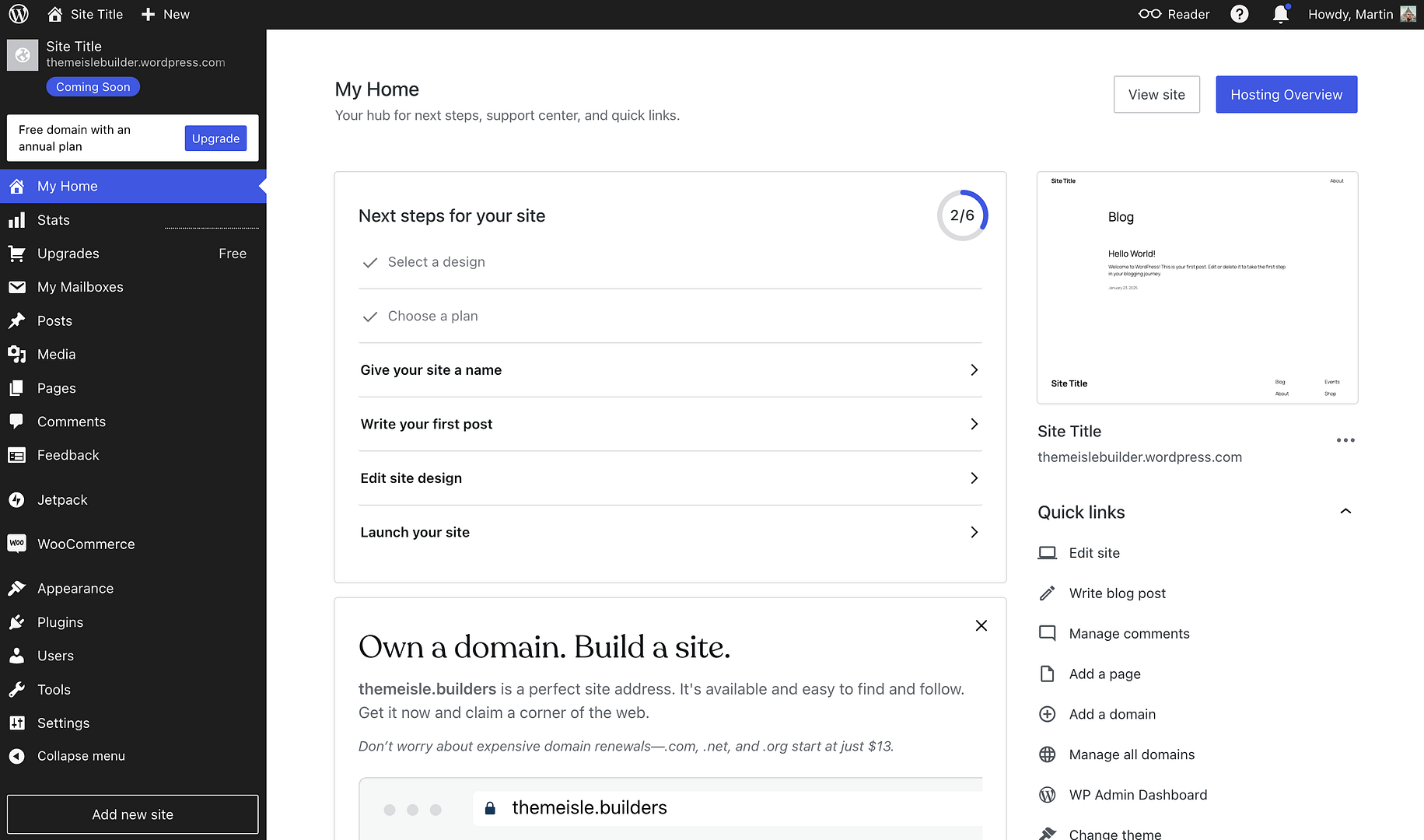Select the Posts icon in the sidebar
1424x840 pixels.
point(17,320)
